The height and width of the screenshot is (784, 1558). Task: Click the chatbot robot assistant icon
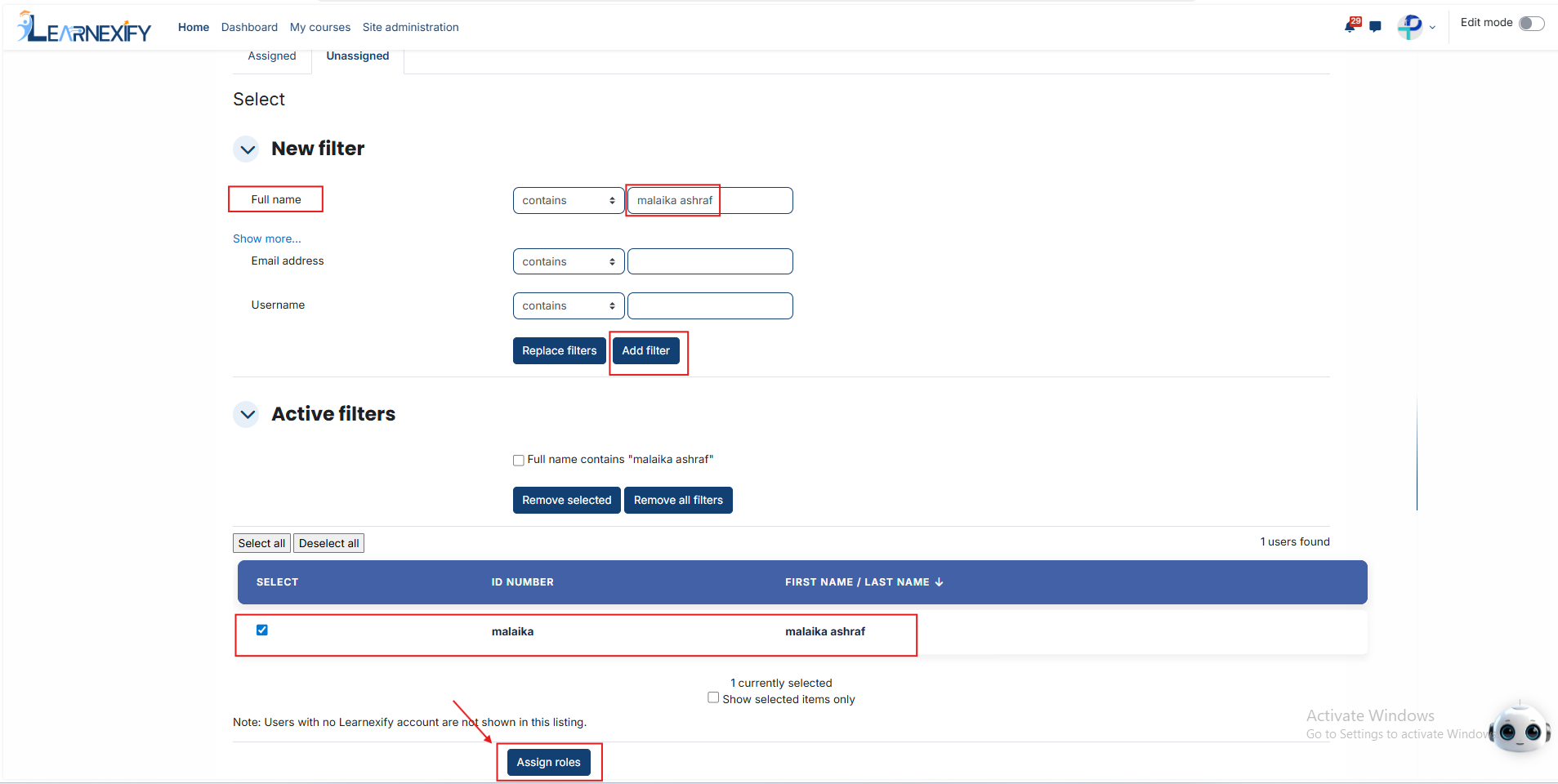pyautogui.click(x=1520, y=728)
